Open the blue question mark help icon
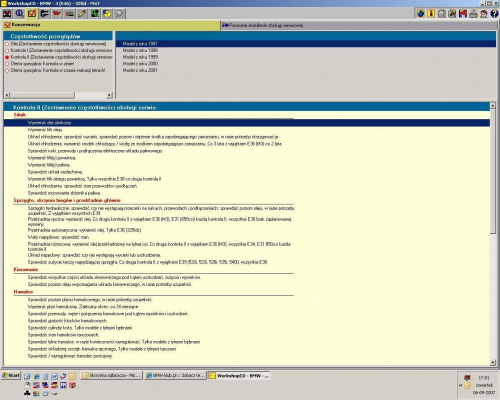 [494, 14]
